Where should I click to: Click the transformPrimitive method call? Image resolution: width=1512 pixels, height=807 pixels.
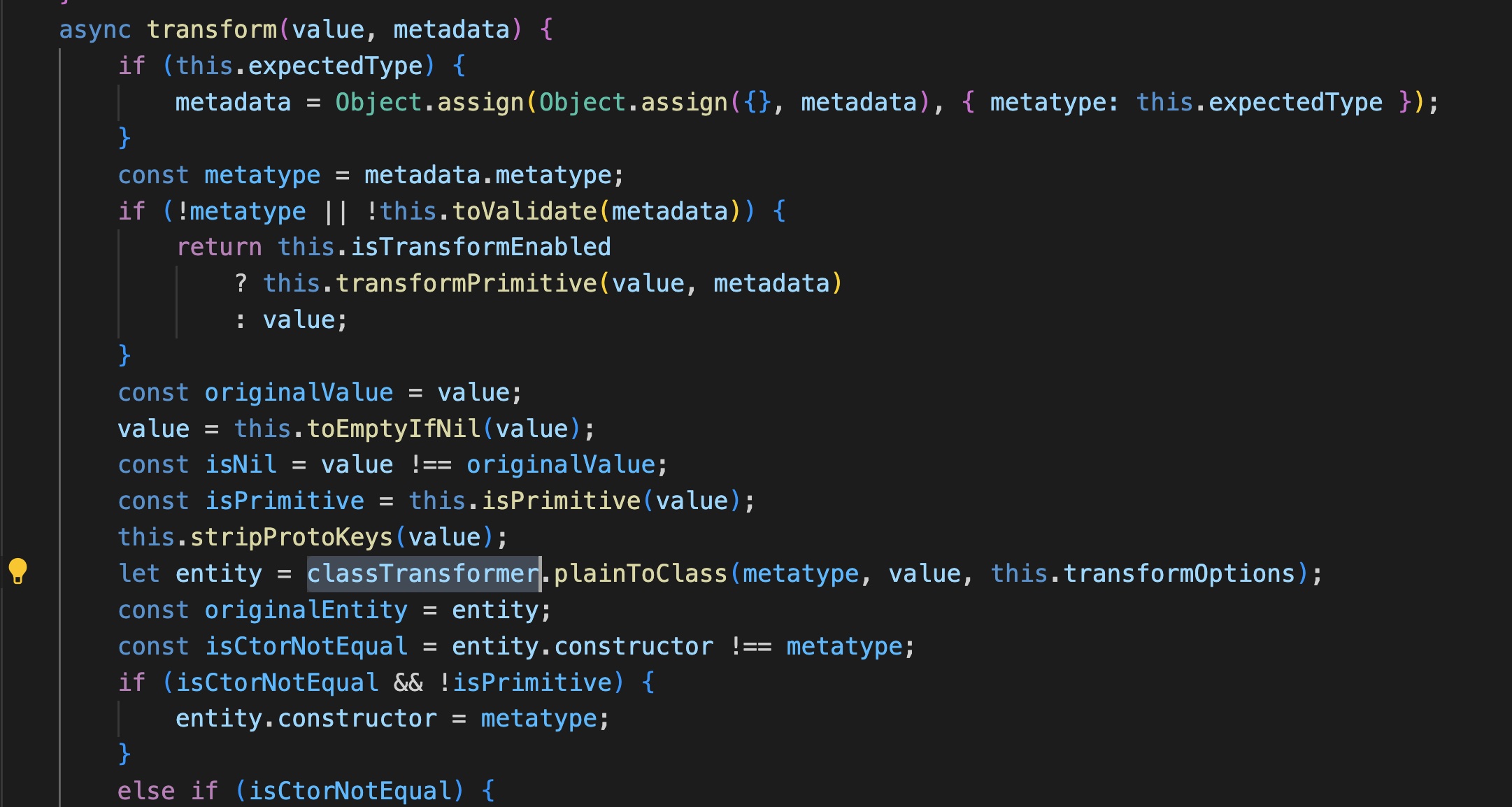[x=466, y=283]
